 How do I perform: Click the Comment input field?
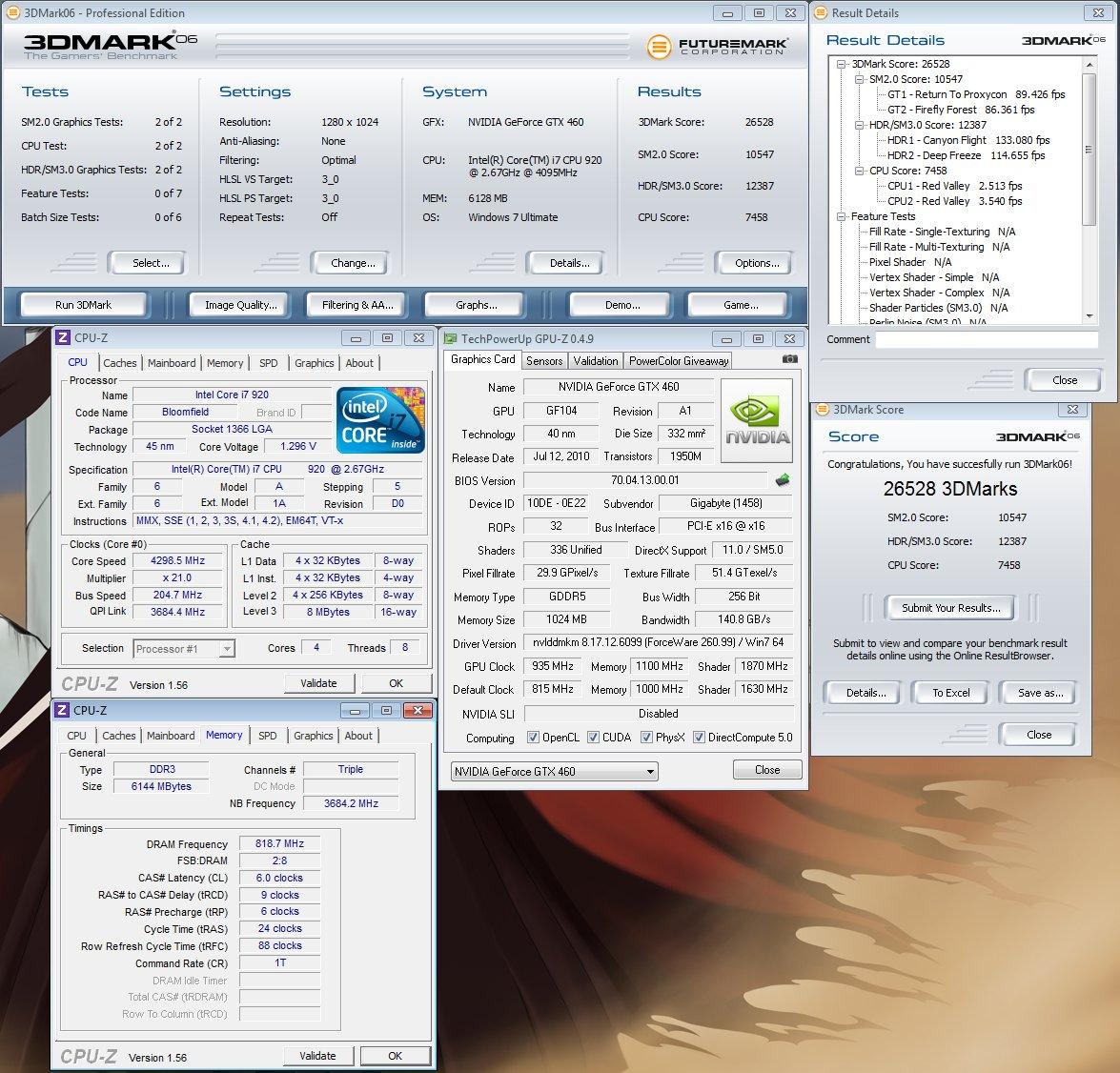pyautogui.click(x=987, y=339)
